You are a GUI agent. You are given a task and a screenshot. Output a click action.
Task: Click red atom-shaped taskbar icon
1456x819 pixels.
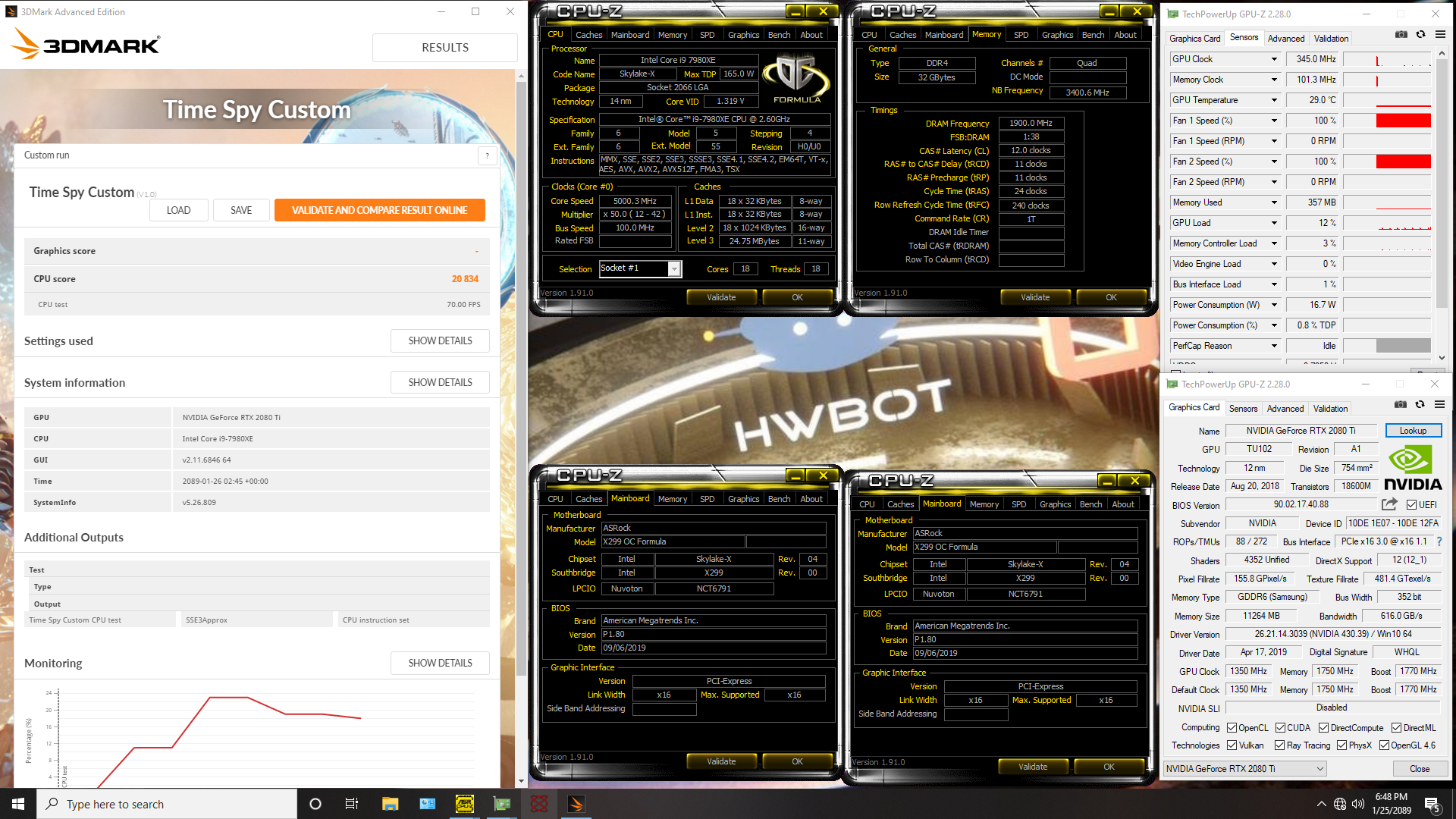(x=539, y=804)
